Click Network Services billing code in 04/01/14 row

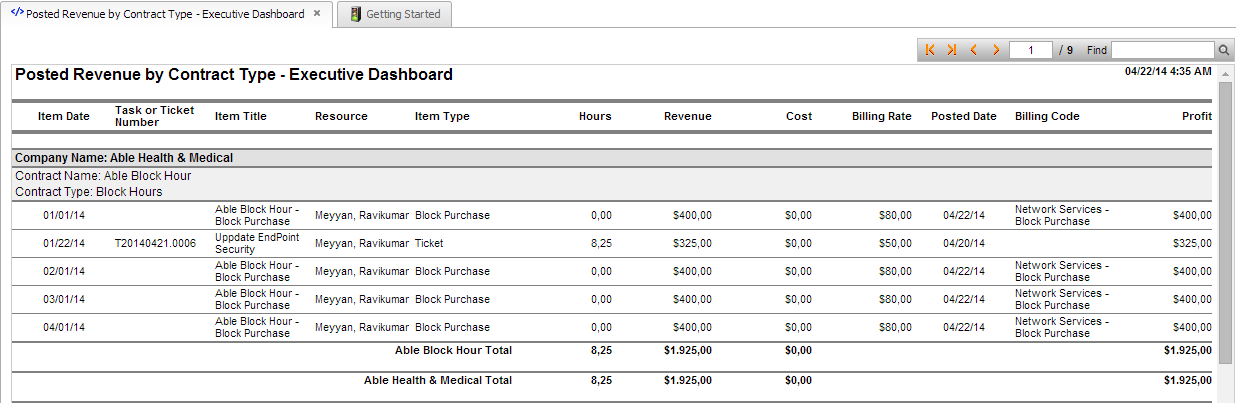coord(1061,327)
